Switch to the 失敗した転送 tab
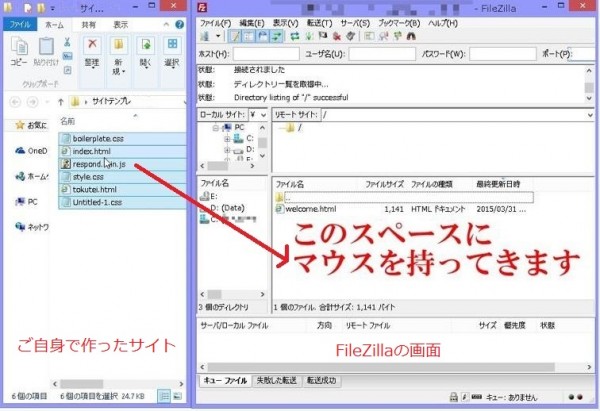 click(x=277, y=380)
